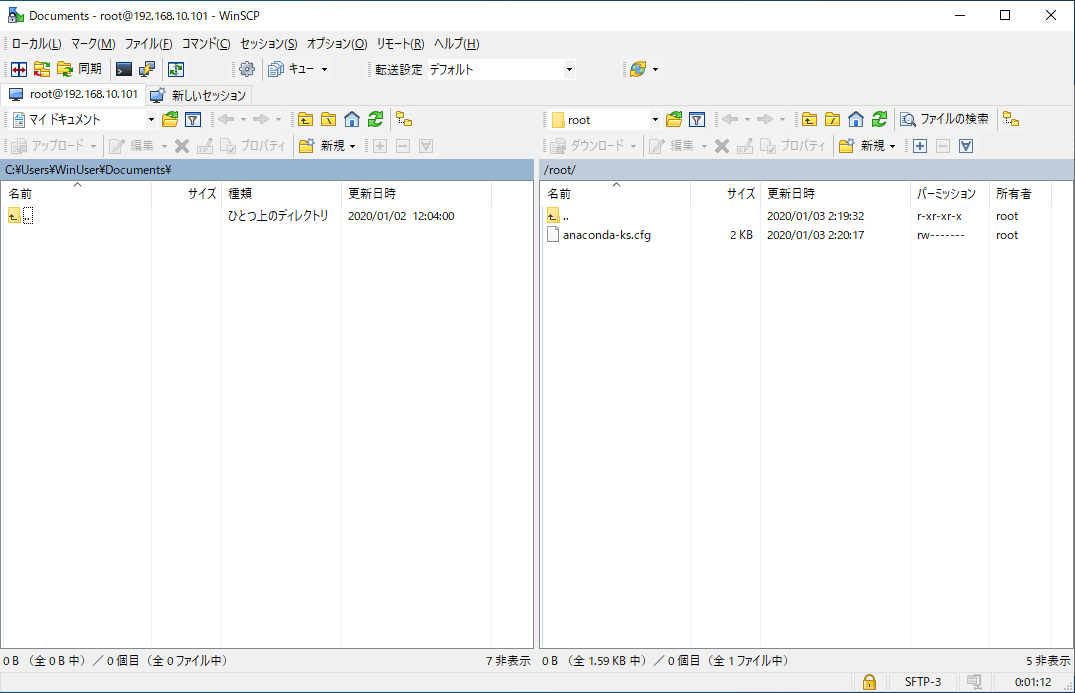Refresh the local panel directory
The image size is (1075, 693).
click(375, 119)
